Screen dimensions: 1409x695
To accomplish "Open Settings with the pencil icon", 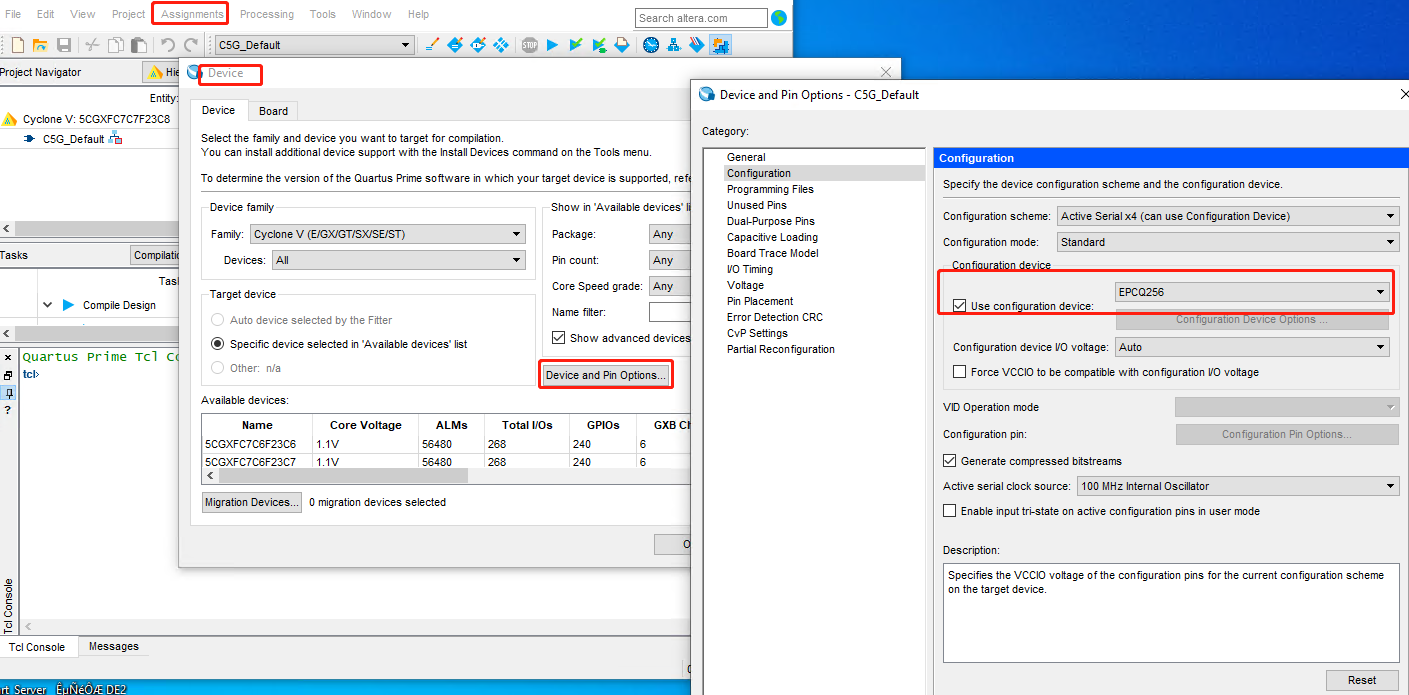I will 432,45.
